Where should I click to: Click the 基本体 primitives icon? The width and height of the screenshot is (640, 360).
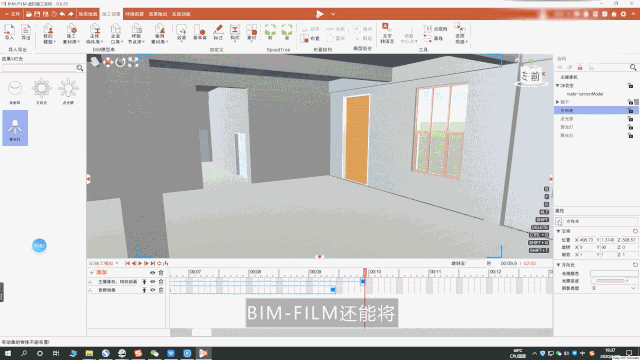pos(200,32)
